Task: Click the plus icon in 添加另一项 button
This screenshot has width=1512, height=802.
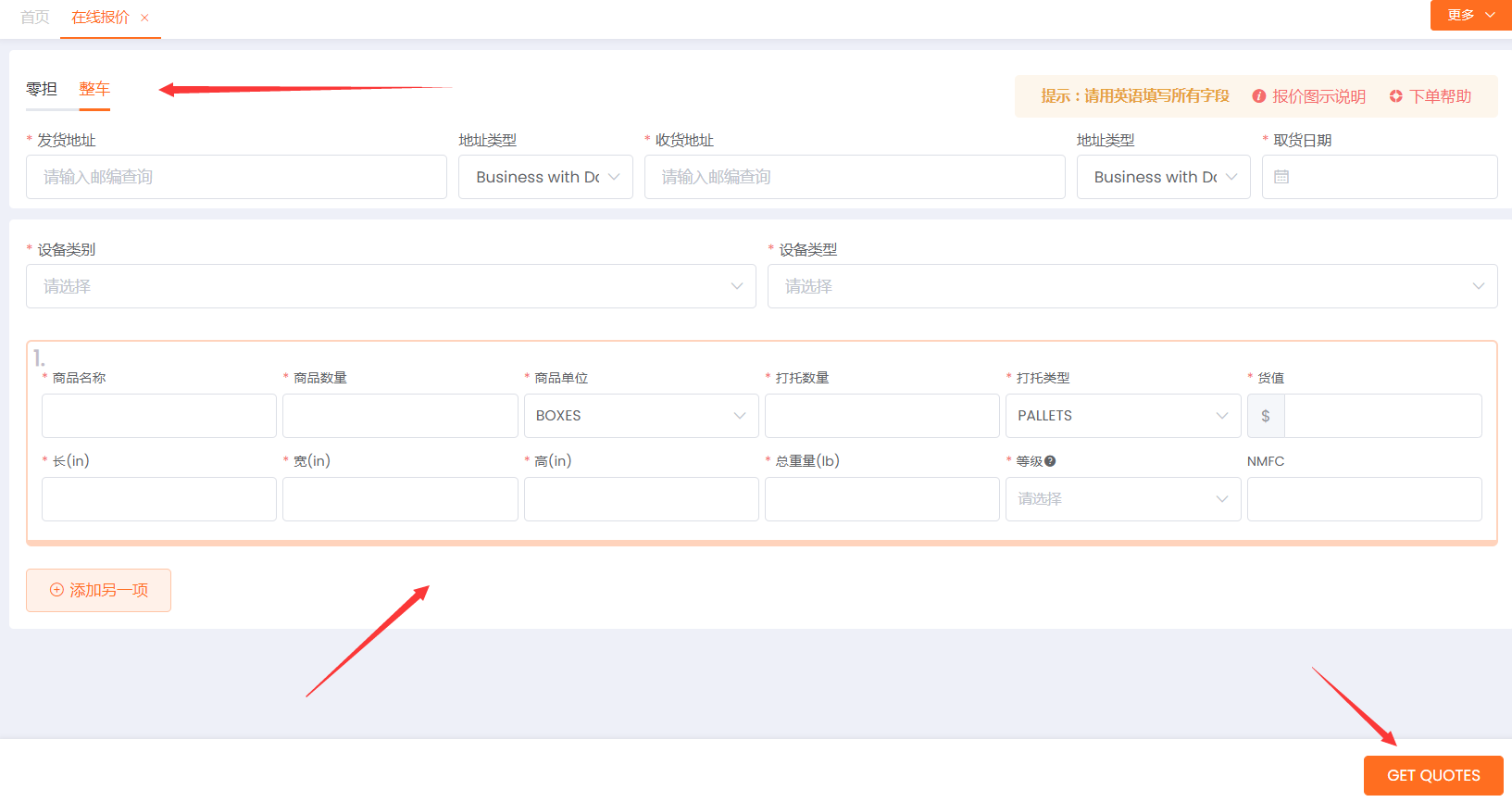Action: (56, 590)
